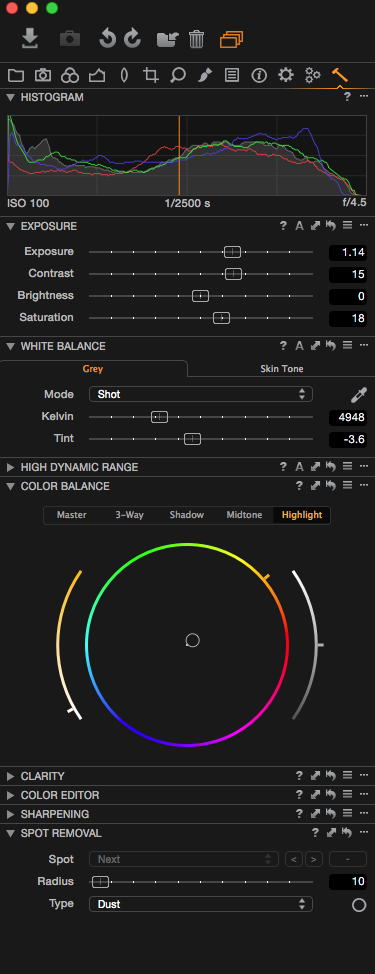Screen dimensions: 375x974
Task: Click the Exposure slider handle
Action: (232, 252)
